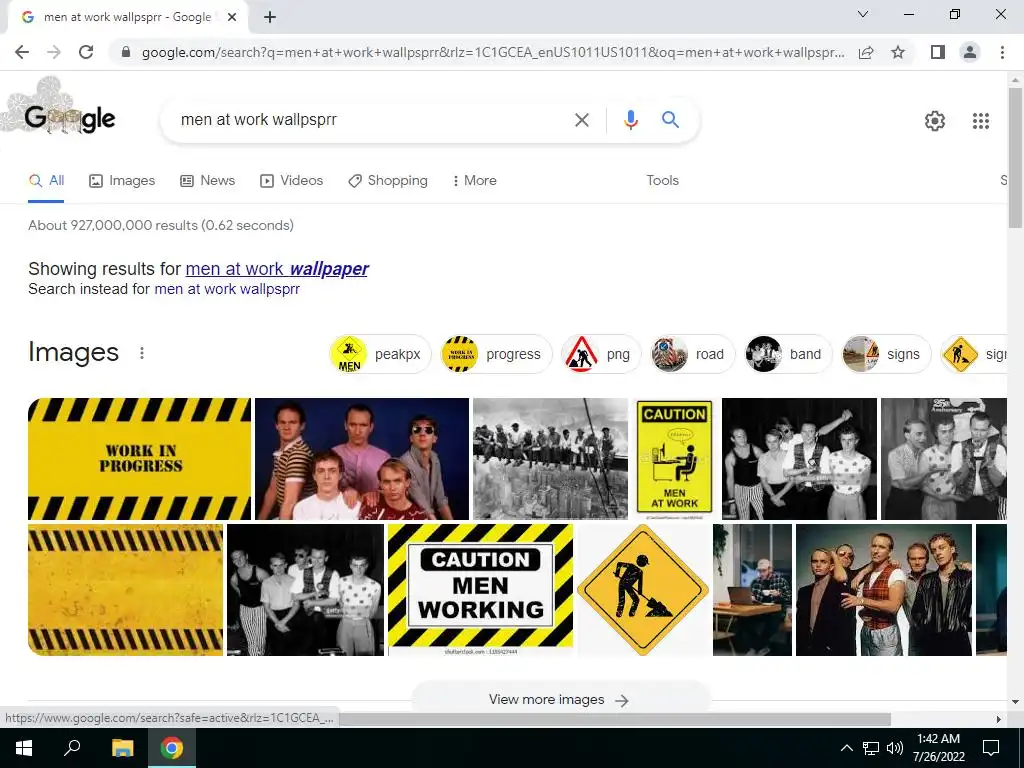Show hidden system tray icons
The image size is (1024, 768).
(846, 748)
